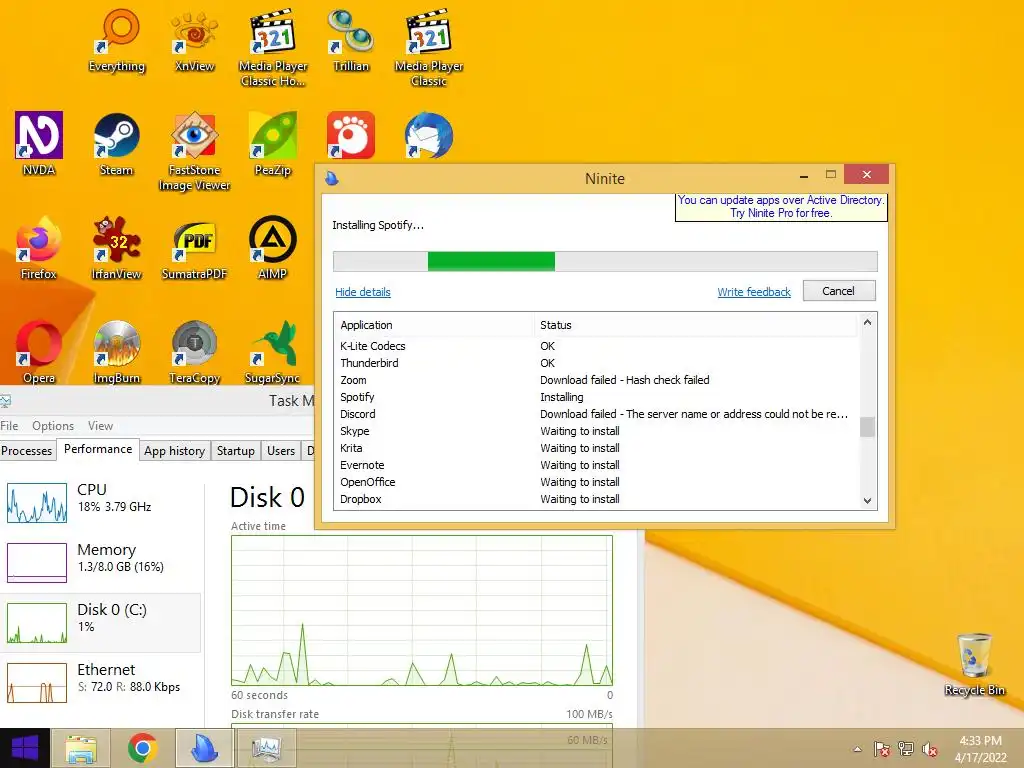
Task: Open the ImgBurn desktop shortcut
Action: coord(116,352)
